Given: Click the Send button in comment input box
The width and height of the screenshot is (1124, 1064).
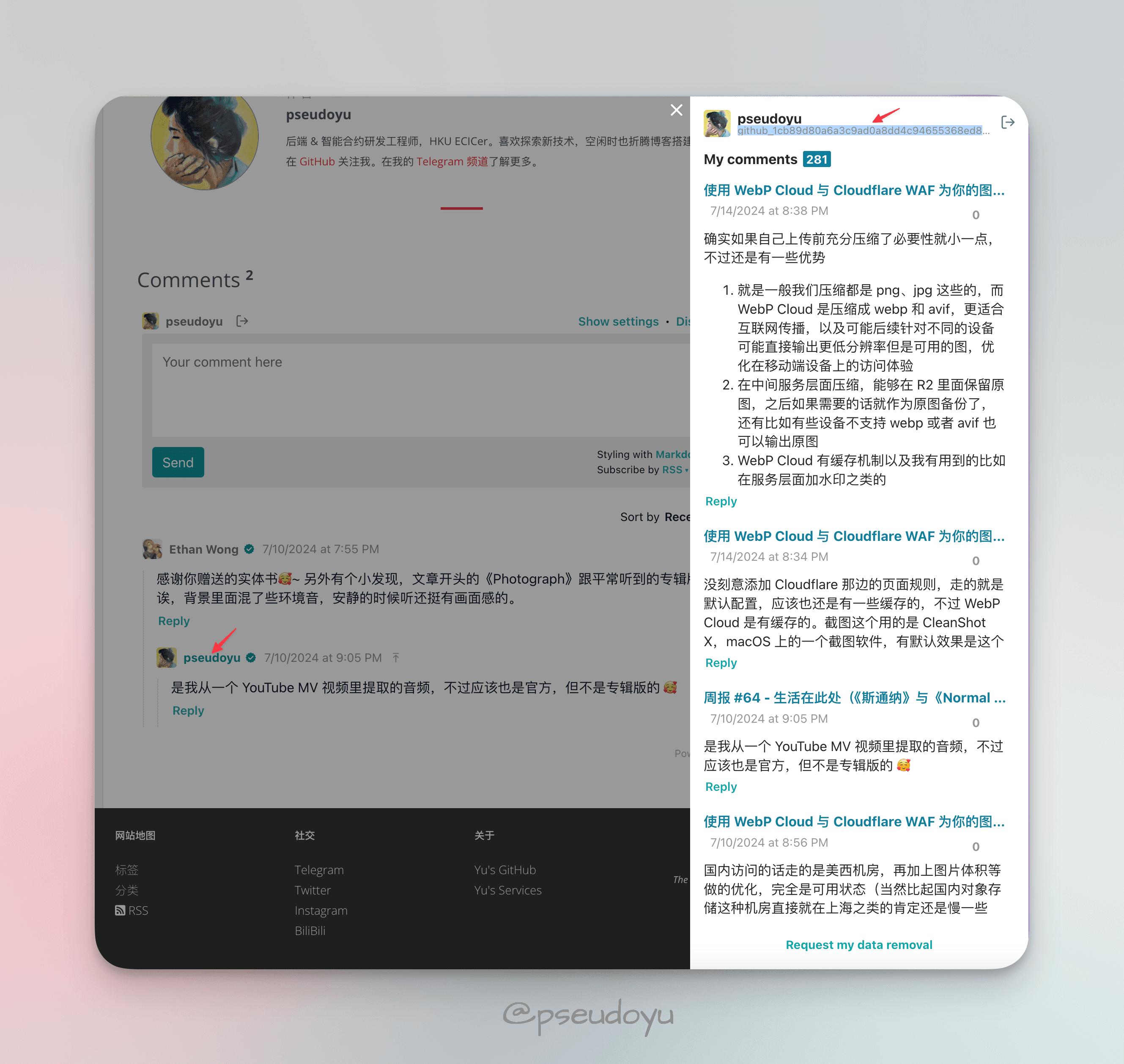Looking at the screenshot, I should click(x=177, y=462).
